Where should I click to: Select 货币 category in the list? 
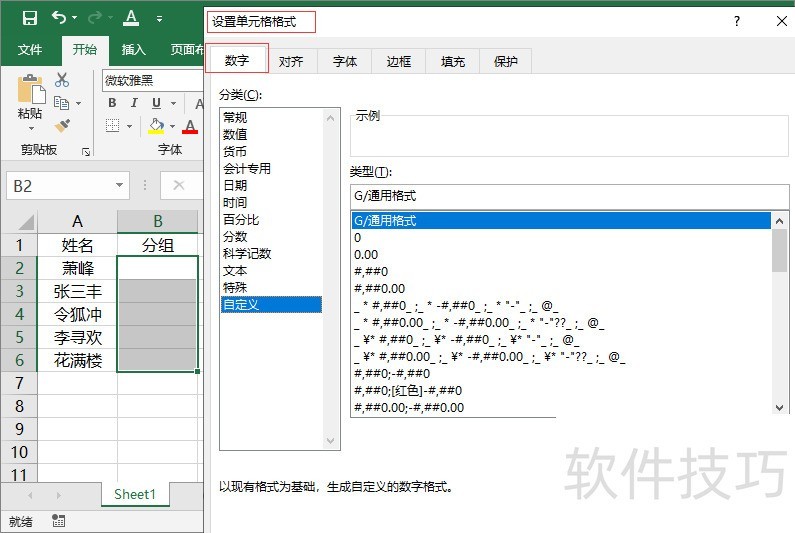point(235,151)
